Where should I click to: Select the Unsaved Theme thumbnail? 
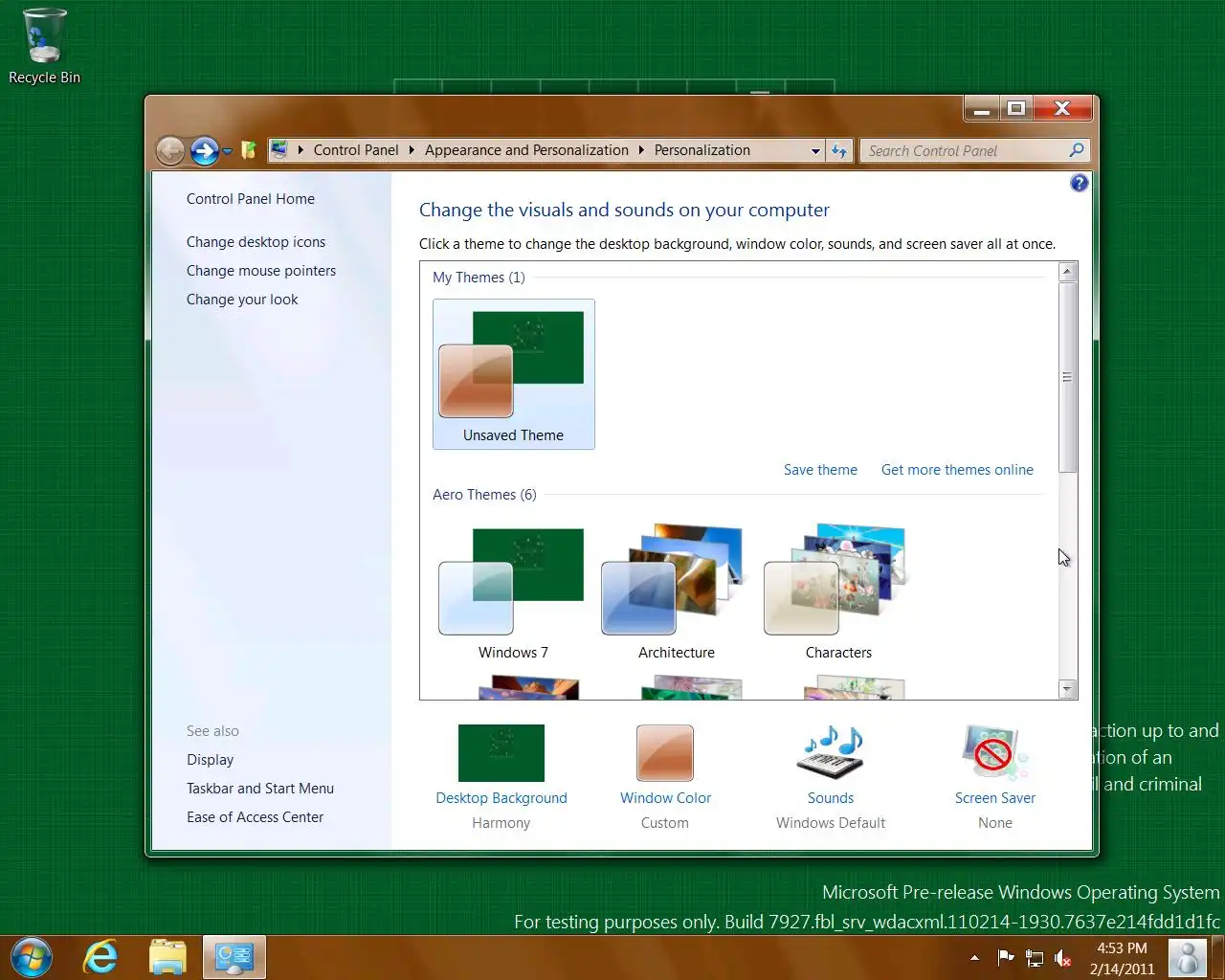click(514, 374)
